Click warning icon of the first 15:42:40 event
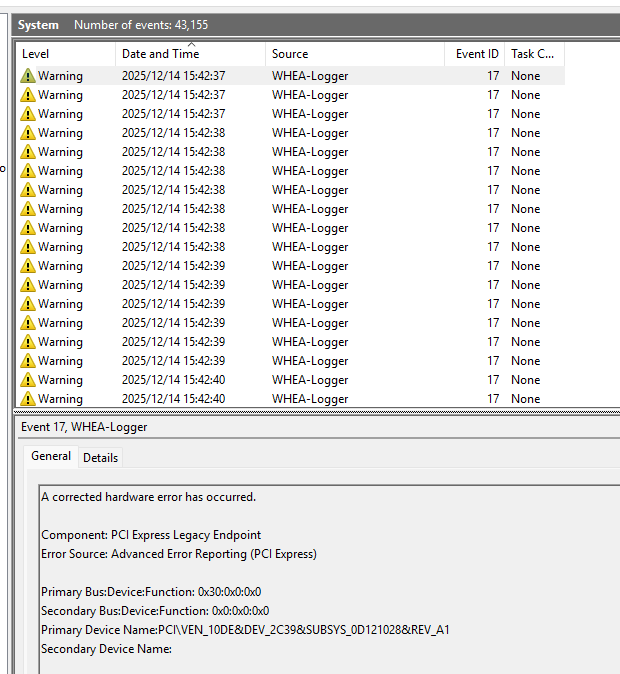 28,380
